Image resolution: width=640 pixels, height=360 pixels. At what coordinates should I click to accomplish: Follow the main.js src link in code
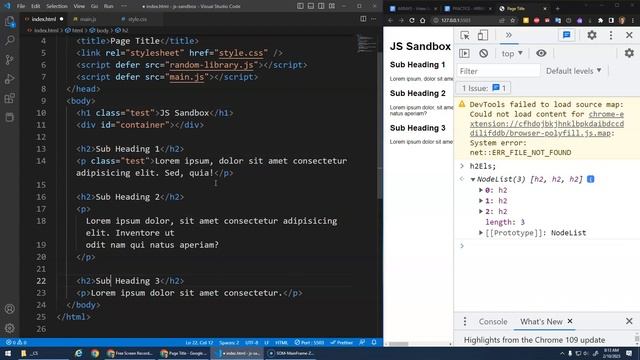(187, 77)
